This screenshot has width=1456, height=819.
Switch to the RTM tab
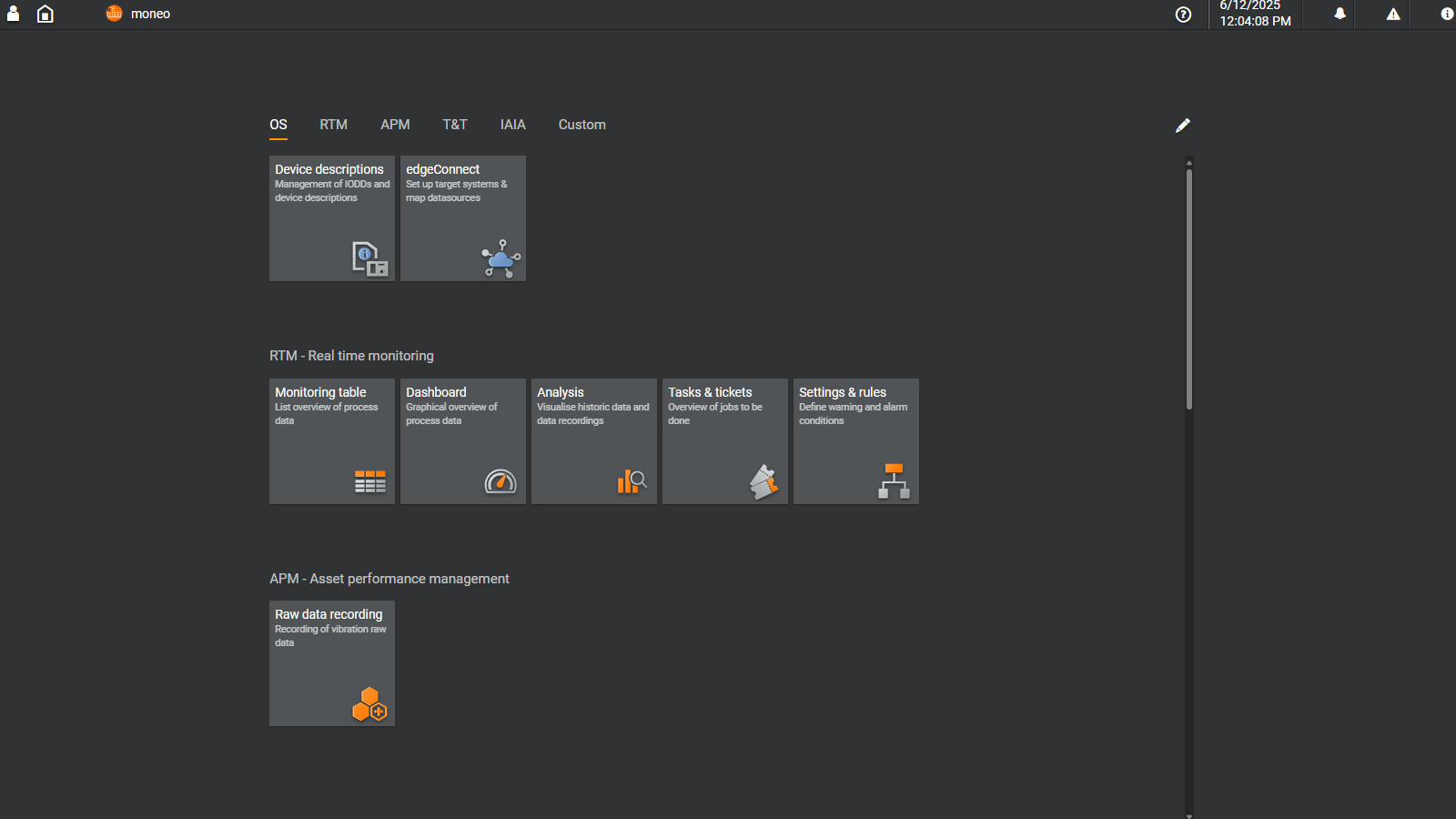(x=333, y=125)
